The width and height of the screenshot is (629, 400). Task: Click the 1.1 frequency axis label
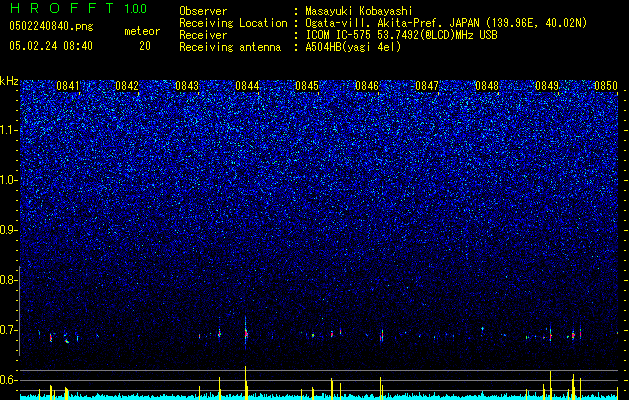8,130
